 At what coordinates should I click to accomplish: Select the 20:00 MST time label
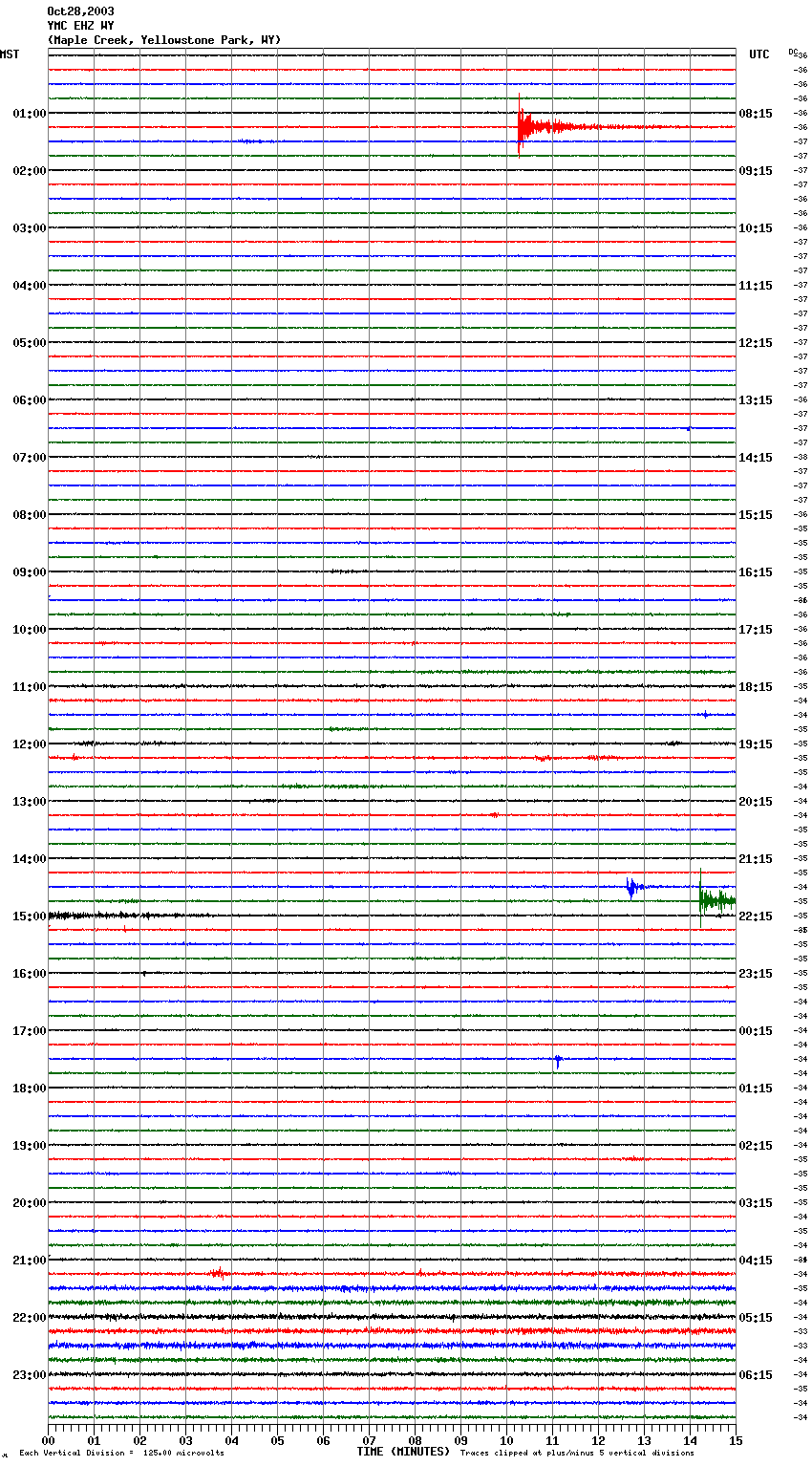click(30, 1203)
